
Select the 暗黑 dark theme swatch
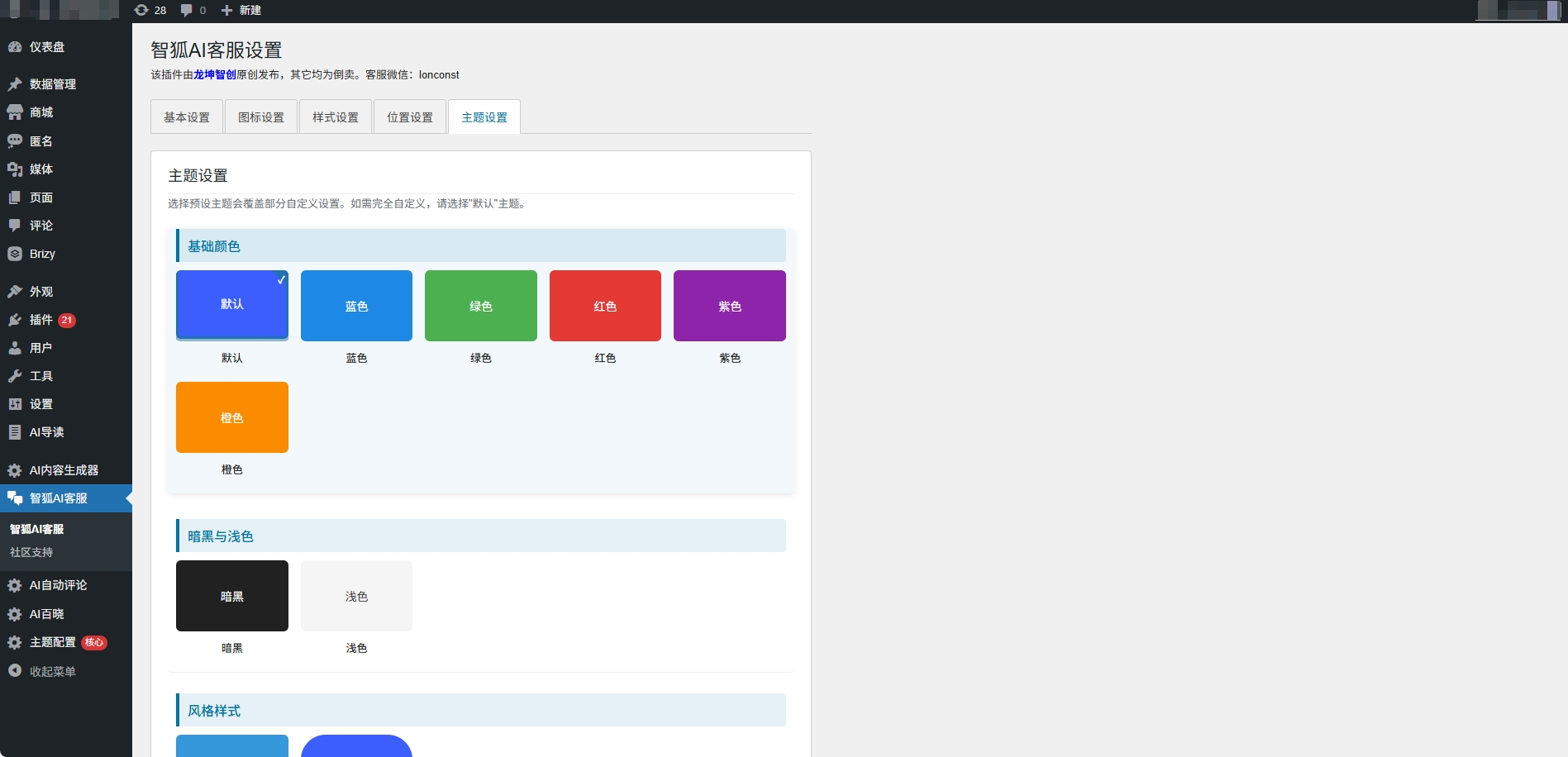coord(232,596)
